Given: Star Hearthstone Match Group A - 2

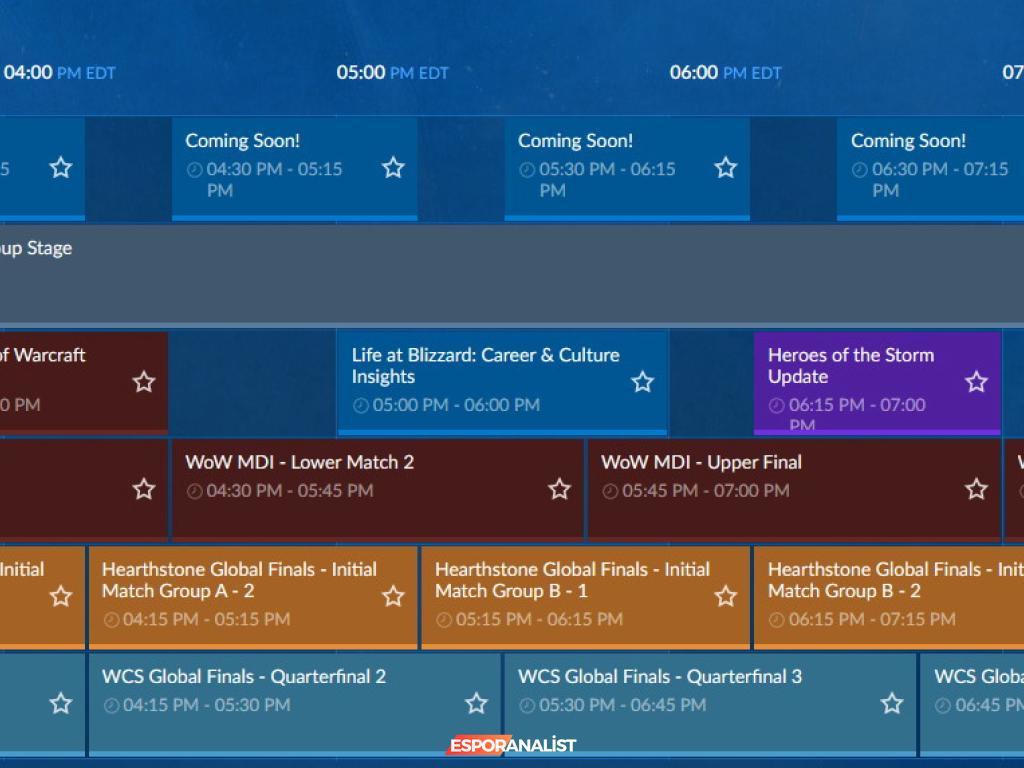Looking at the screenshot, I should [x=393, y=596].
